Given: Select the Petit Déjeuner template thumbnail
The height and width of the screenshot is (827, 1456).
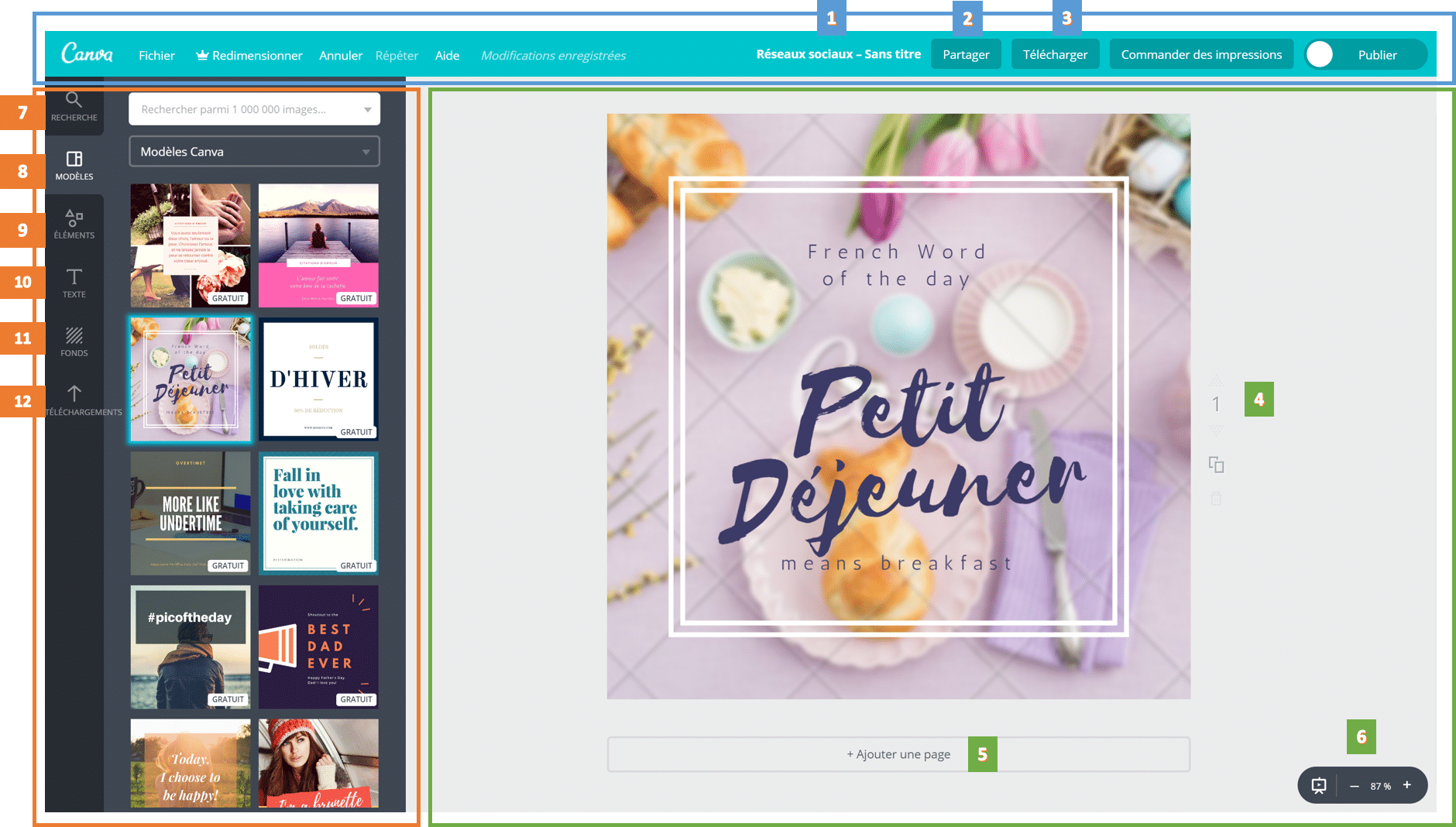Looking at the screenshot, I should pos(191,379).
